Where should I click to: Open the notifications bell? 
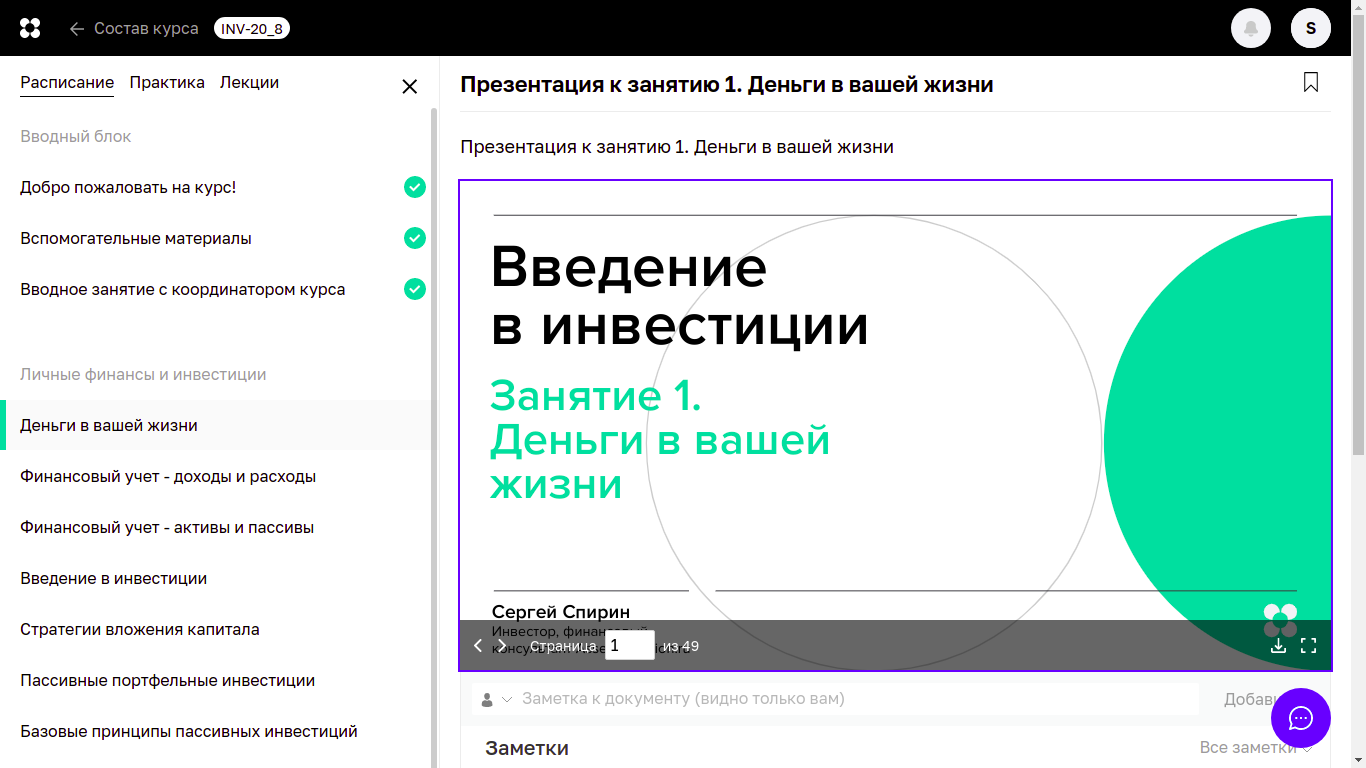pos(1251,28)
